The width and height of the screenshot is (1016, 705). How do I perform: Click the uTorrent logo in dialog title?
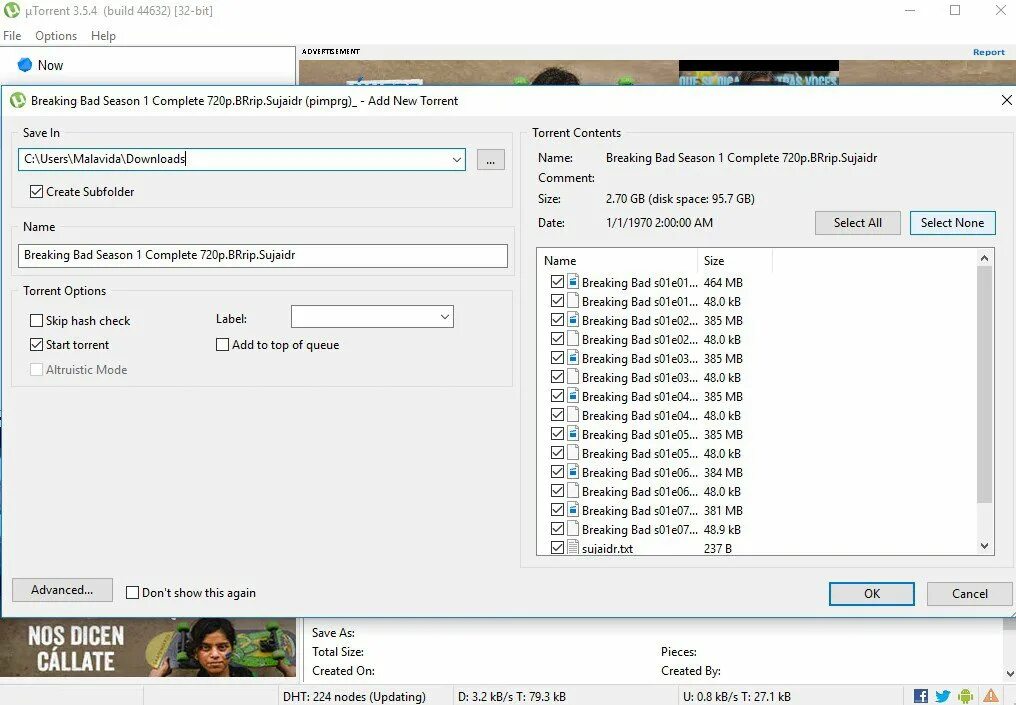point(18,100)
